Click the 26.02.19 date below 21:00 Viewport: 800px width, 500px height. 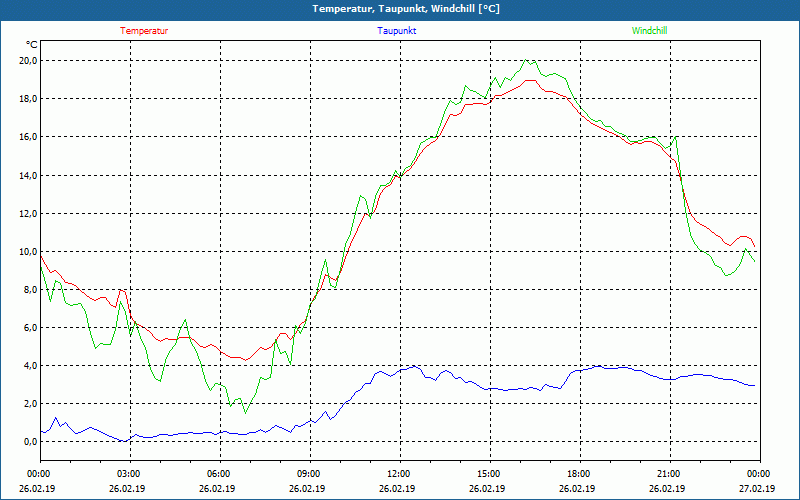pyautogui.click(x=667, y=488)
